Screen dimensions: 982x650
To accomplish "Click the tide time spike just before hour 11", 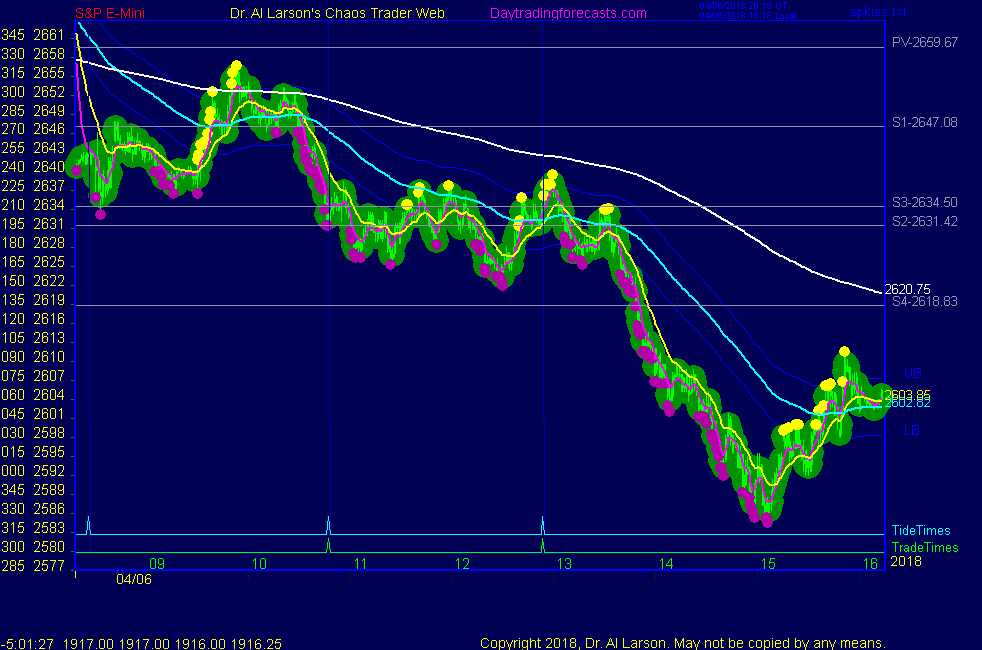I will [328, 524].
